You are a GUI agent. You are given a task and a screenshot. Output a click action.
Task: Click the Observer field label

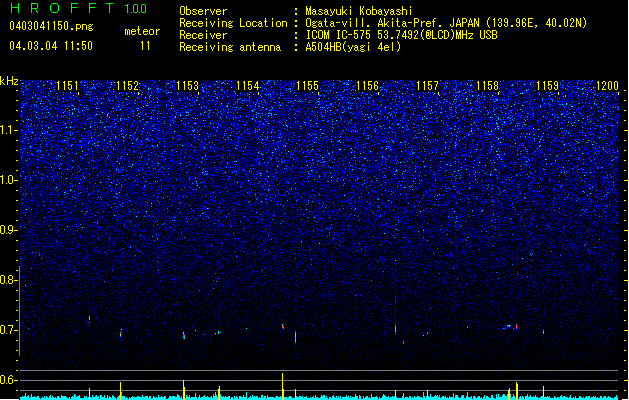[203, 11]
